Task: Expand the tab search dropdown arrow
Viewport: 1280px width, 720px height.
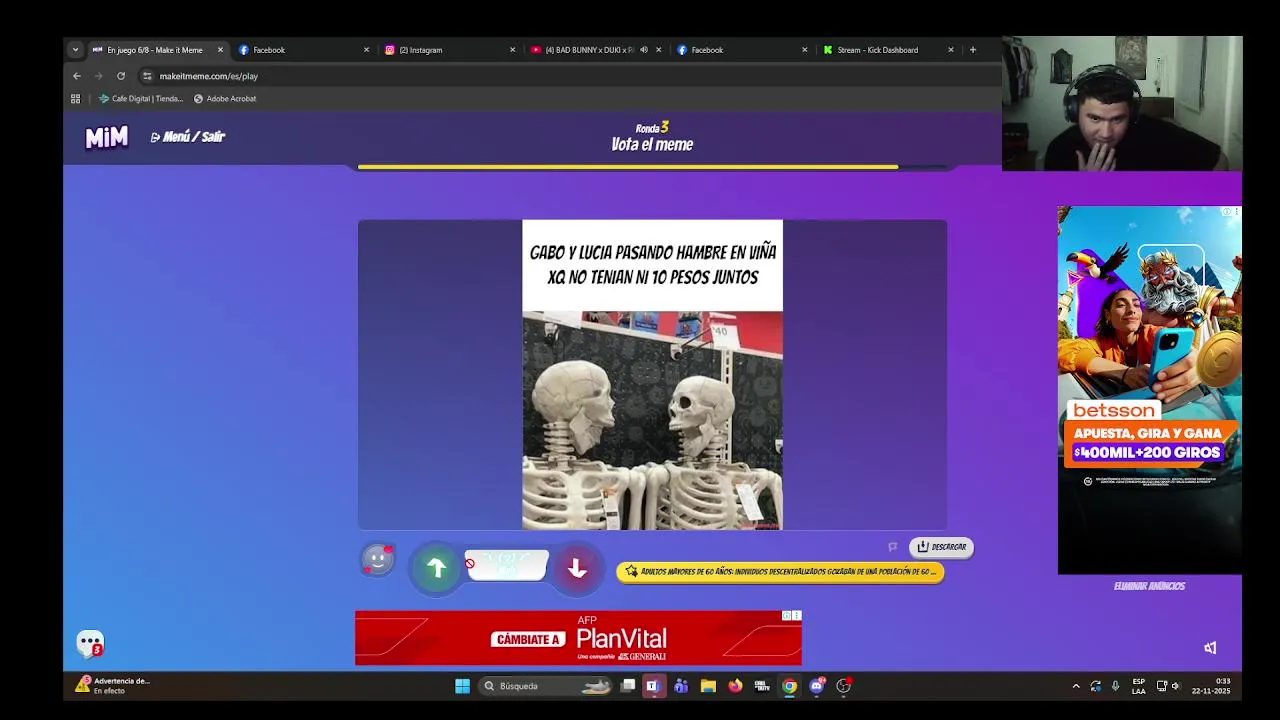Action: [x=75, y=50]
